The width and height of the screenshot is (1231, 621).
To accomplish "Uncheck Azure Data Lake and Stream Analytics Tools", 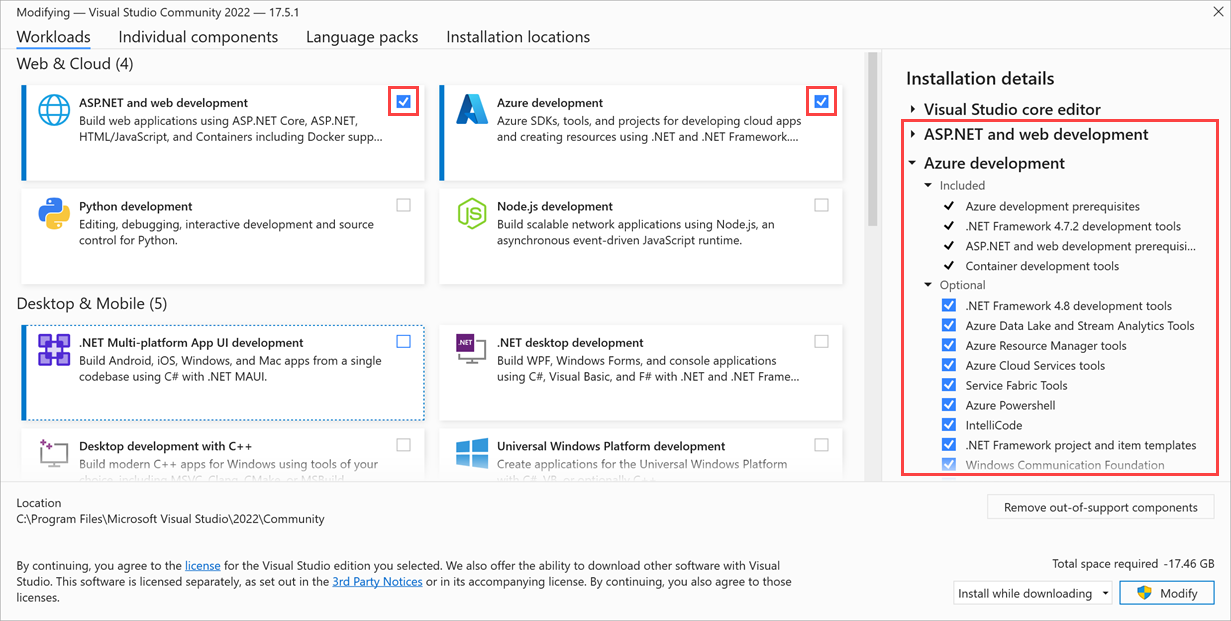I will (949, 326).
